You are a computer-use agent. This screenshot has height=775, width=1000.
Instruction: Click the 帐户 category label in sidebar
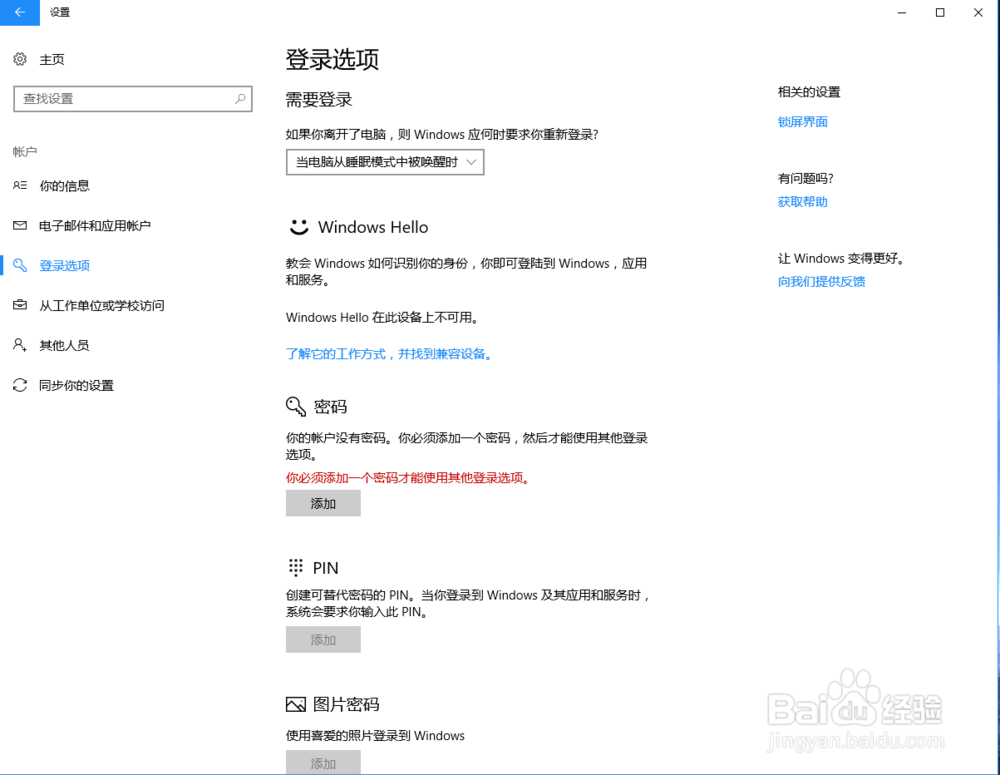click(25, 151)
